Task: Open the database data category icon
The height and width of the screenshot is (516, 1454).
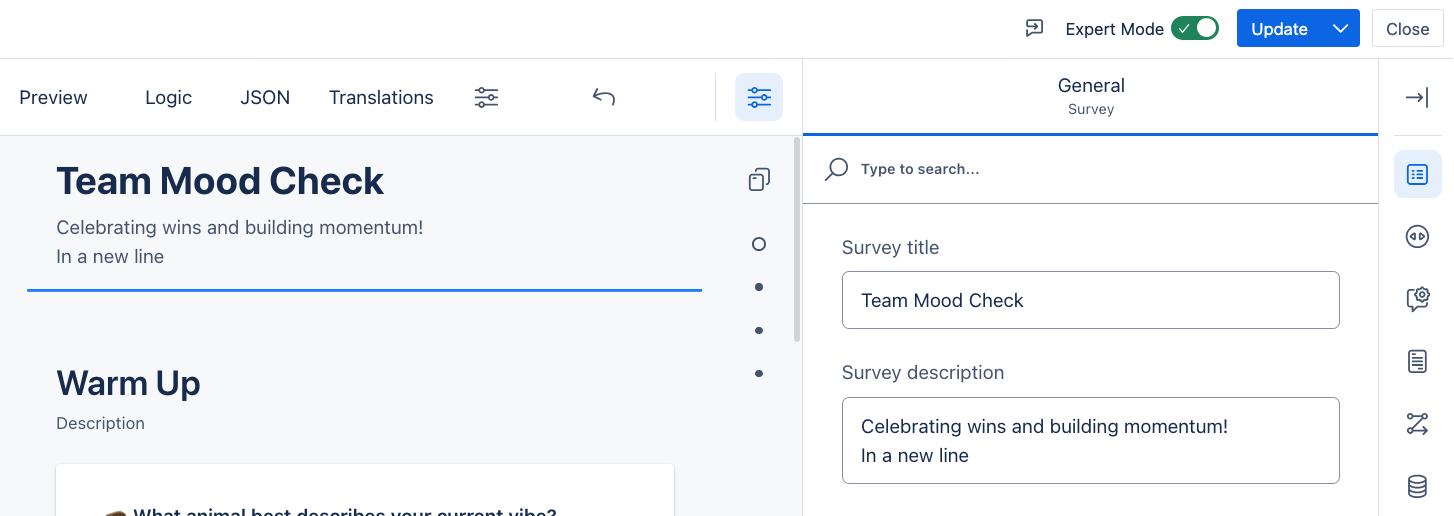Action: tap(1417, 486)
